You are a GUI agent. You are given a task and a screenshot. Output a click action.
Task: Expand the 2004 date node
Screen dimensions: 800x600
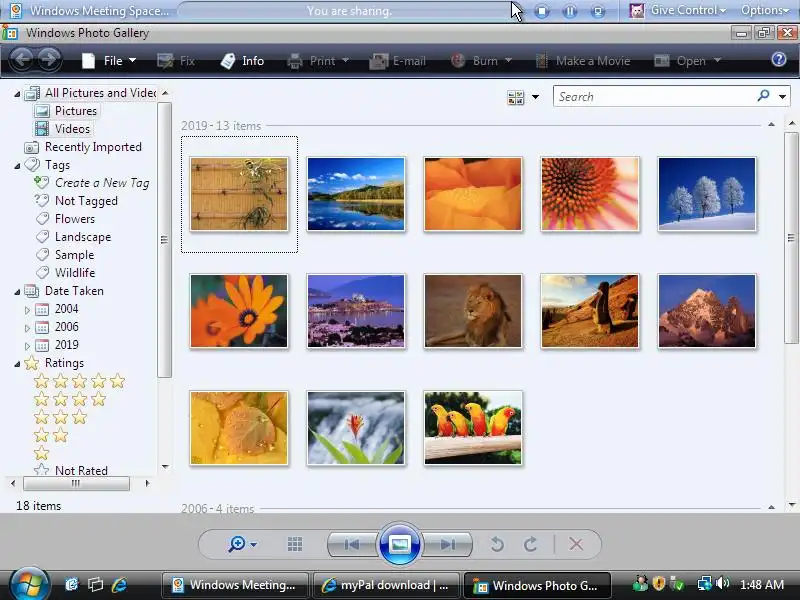(x=27, y=310)
